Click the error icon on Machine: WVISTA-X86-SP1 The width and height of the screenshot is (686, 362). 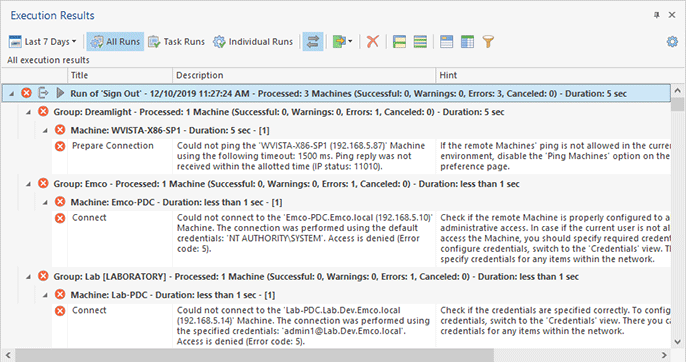pyautogui.click(x=60, y=130)
